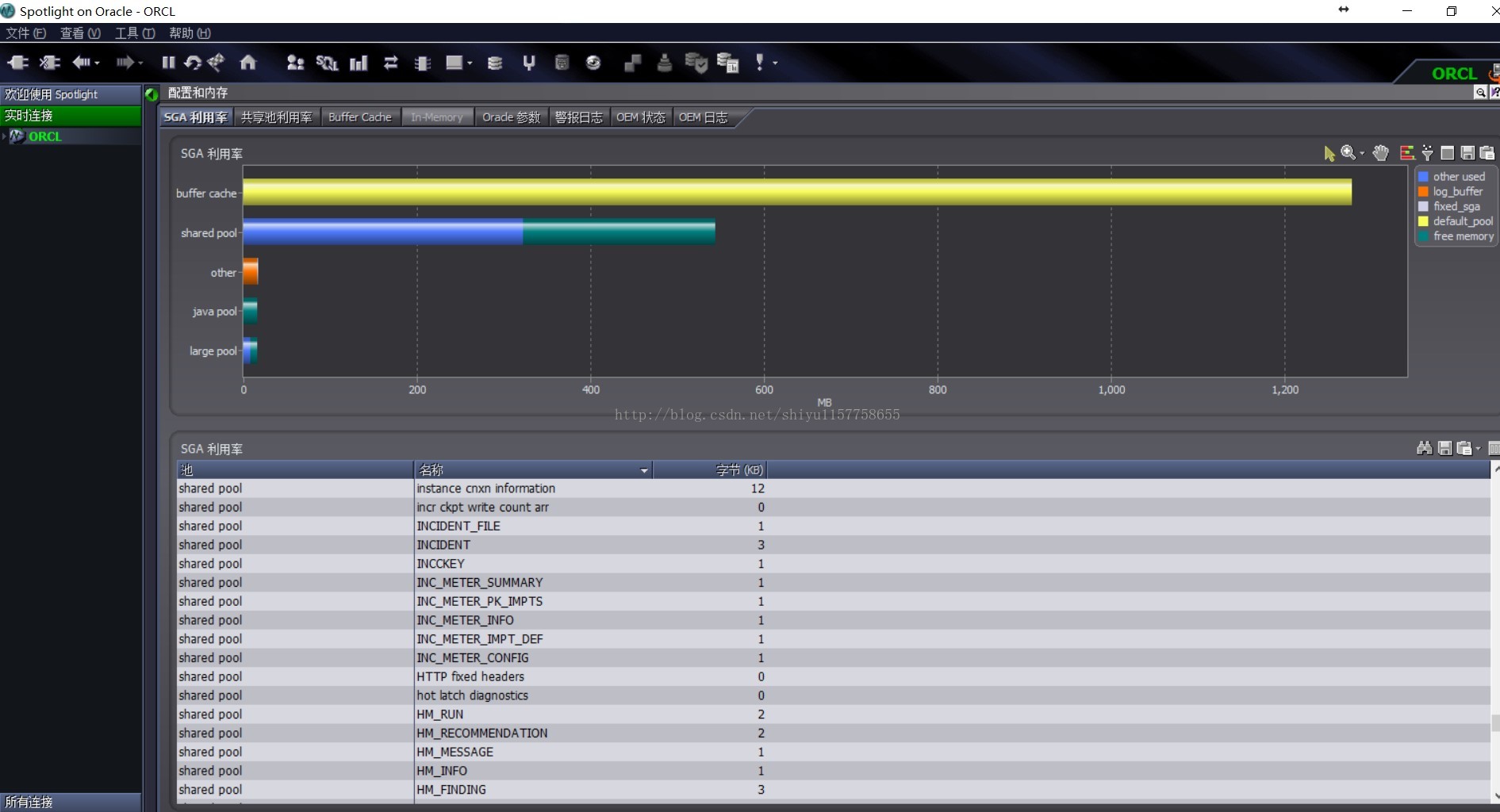Screen dimensions: 1500x812
Task: Open the 所有连接 section
Action: click(x=71, y=802)
